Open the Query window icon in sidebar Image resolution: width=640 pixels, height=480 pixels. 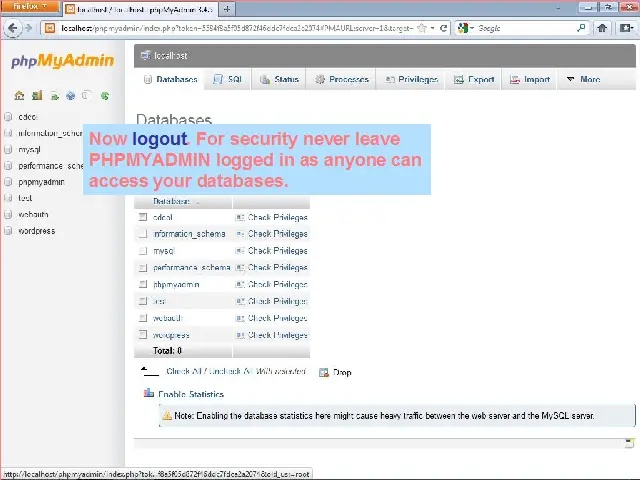(x=54, y=96)
